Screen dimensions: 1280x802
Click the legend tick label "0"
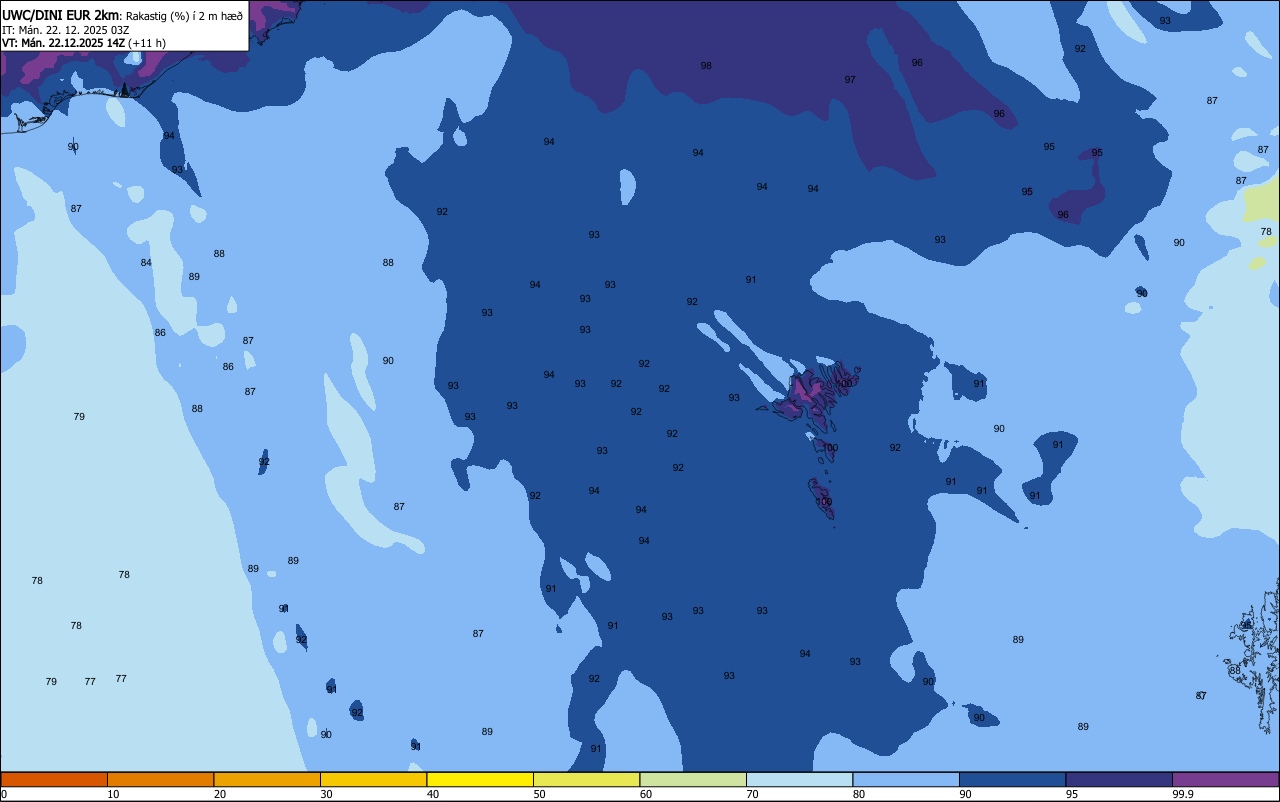click(4, 794)
